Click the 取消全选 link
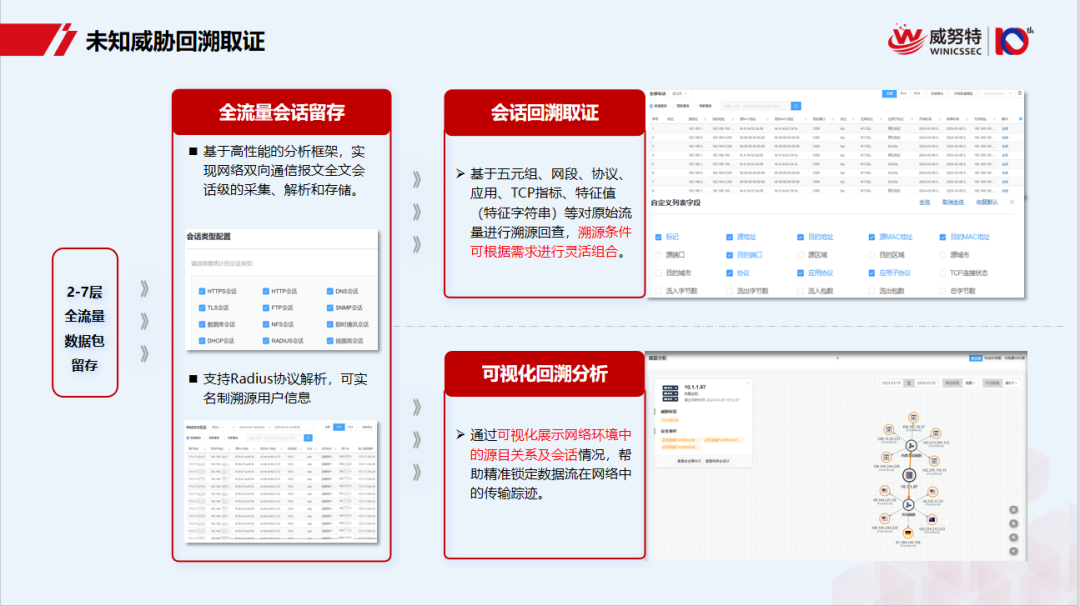The width and height of the screenshot is (1080, 606). coord(953,202)
